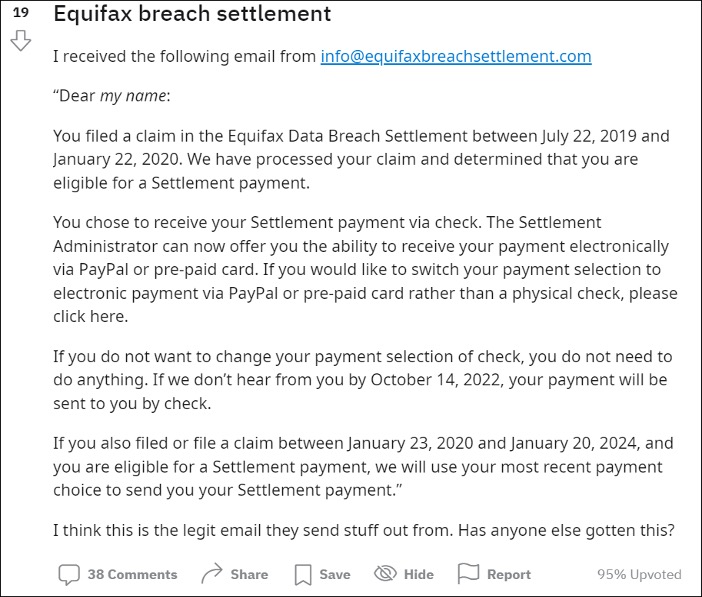Open the 38 Comments label
702x597 pixels.
coord(132,574)
